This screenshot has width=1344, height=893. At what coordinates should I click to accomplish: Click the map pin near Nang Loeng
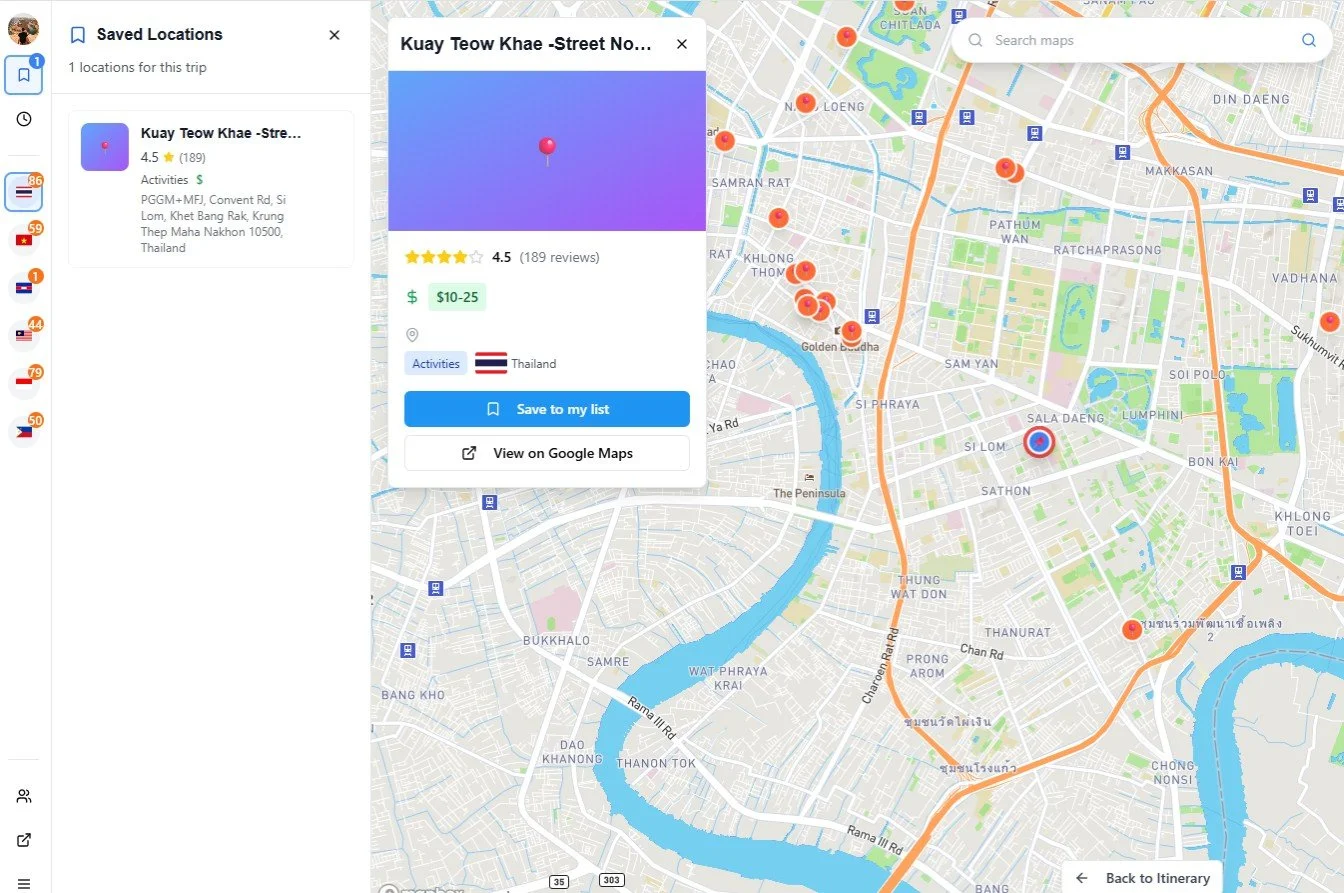coord(805,102)
